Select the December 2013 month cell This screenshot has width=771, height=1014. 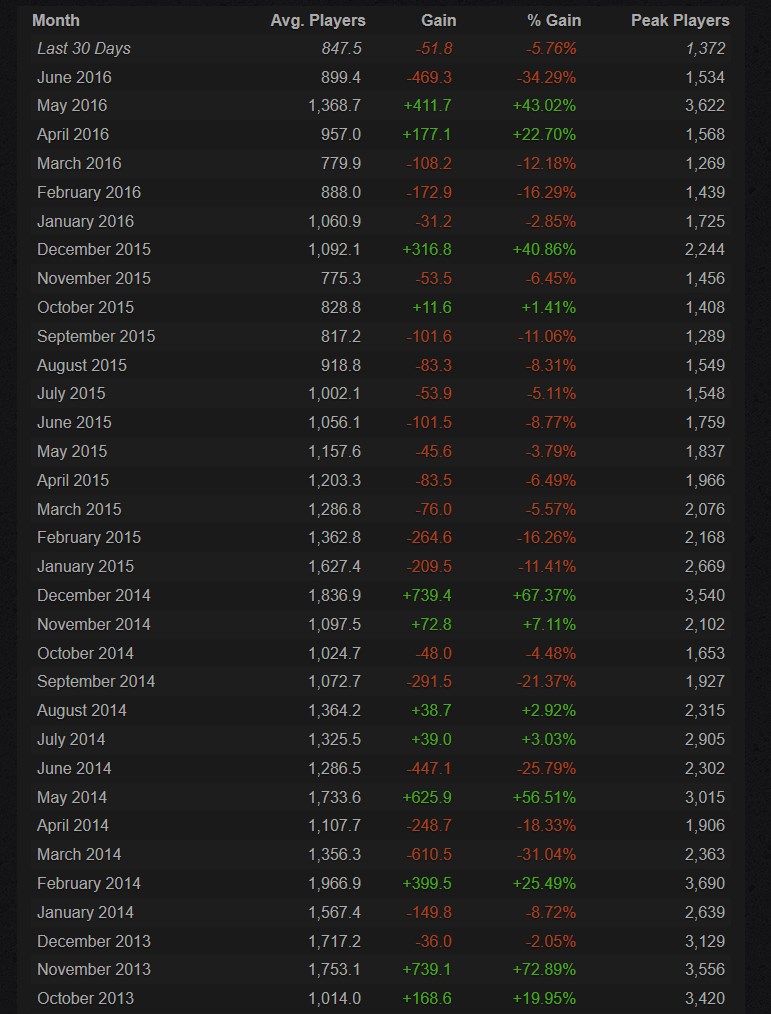[x=94, y=941]
